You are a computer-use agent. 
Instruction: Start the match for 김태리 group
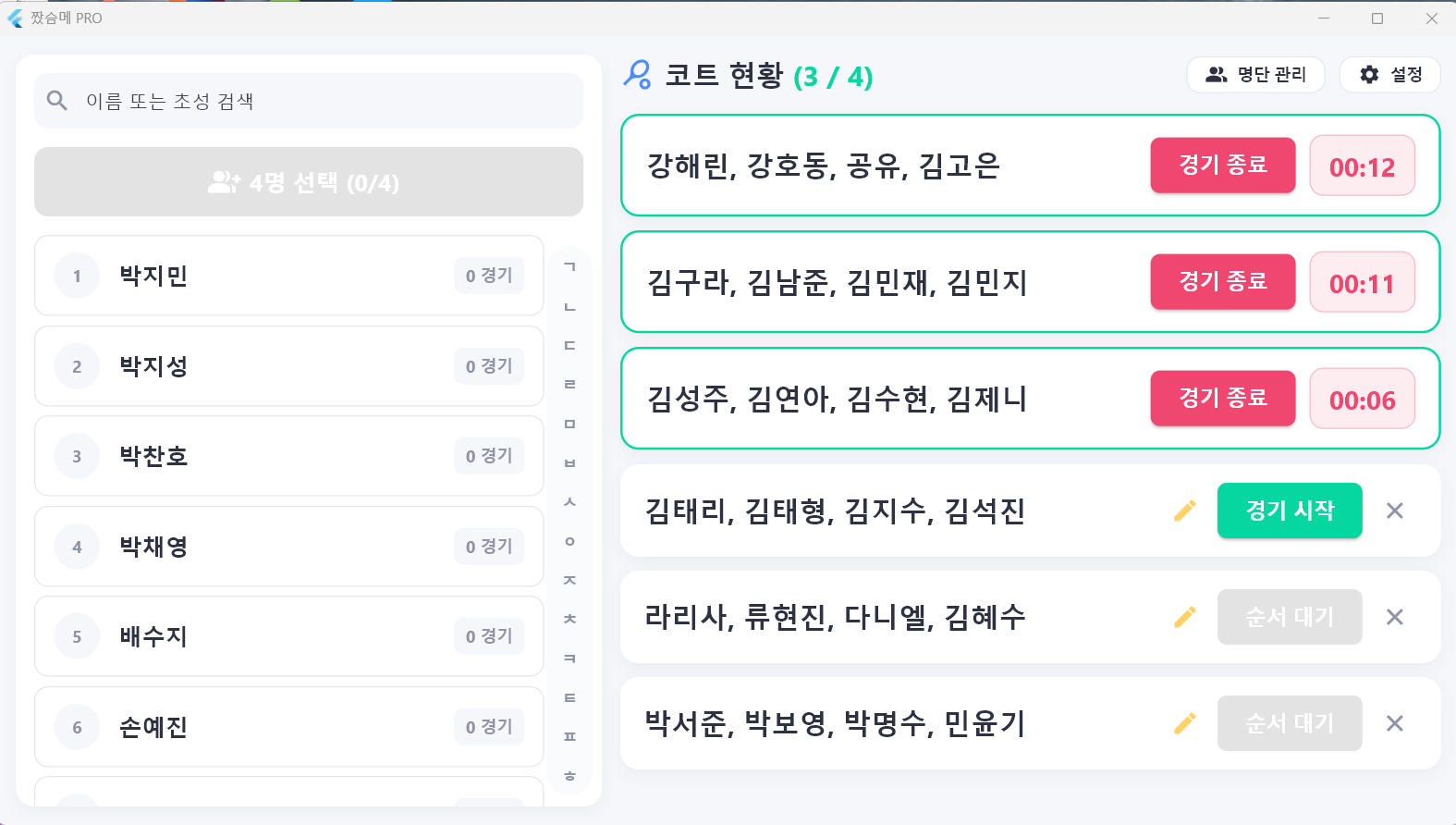[x=1289, y=511]
